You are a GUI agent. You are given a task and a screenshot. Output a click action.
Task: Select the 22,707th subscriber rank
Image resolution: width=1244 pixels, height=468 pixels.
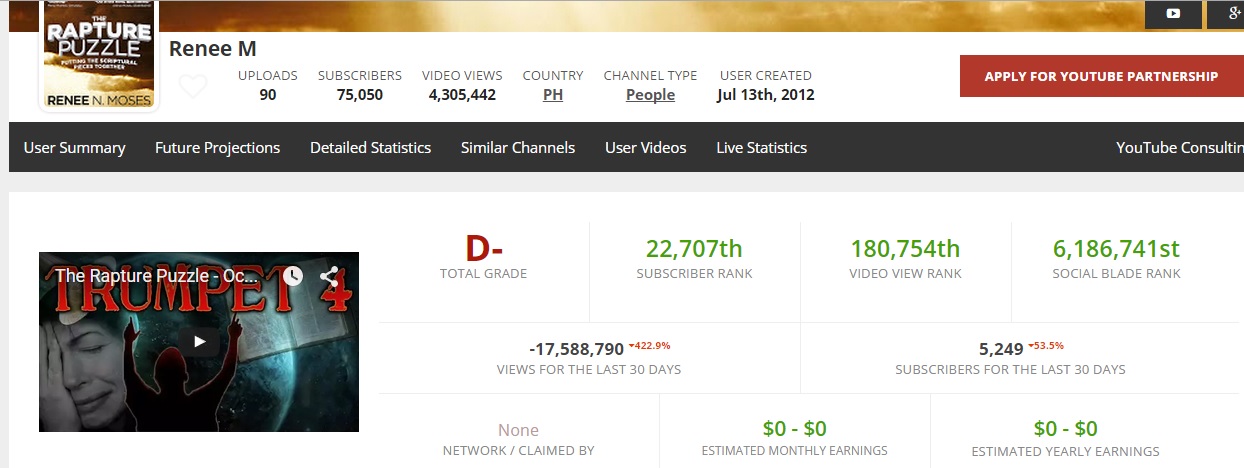pyautogui.click(x=694, y=248)
